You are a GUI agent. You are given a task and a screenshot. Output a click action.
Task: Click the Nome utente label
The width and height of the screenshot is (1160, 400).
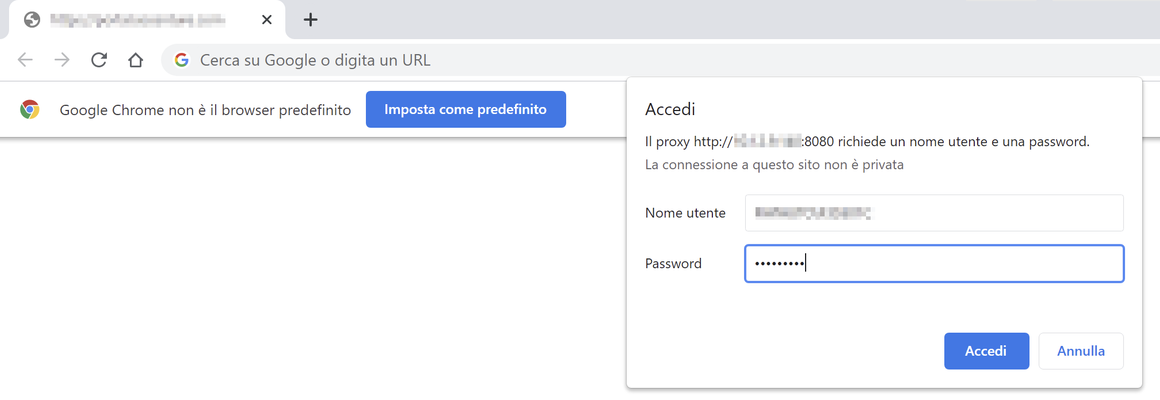click(685, 213)
